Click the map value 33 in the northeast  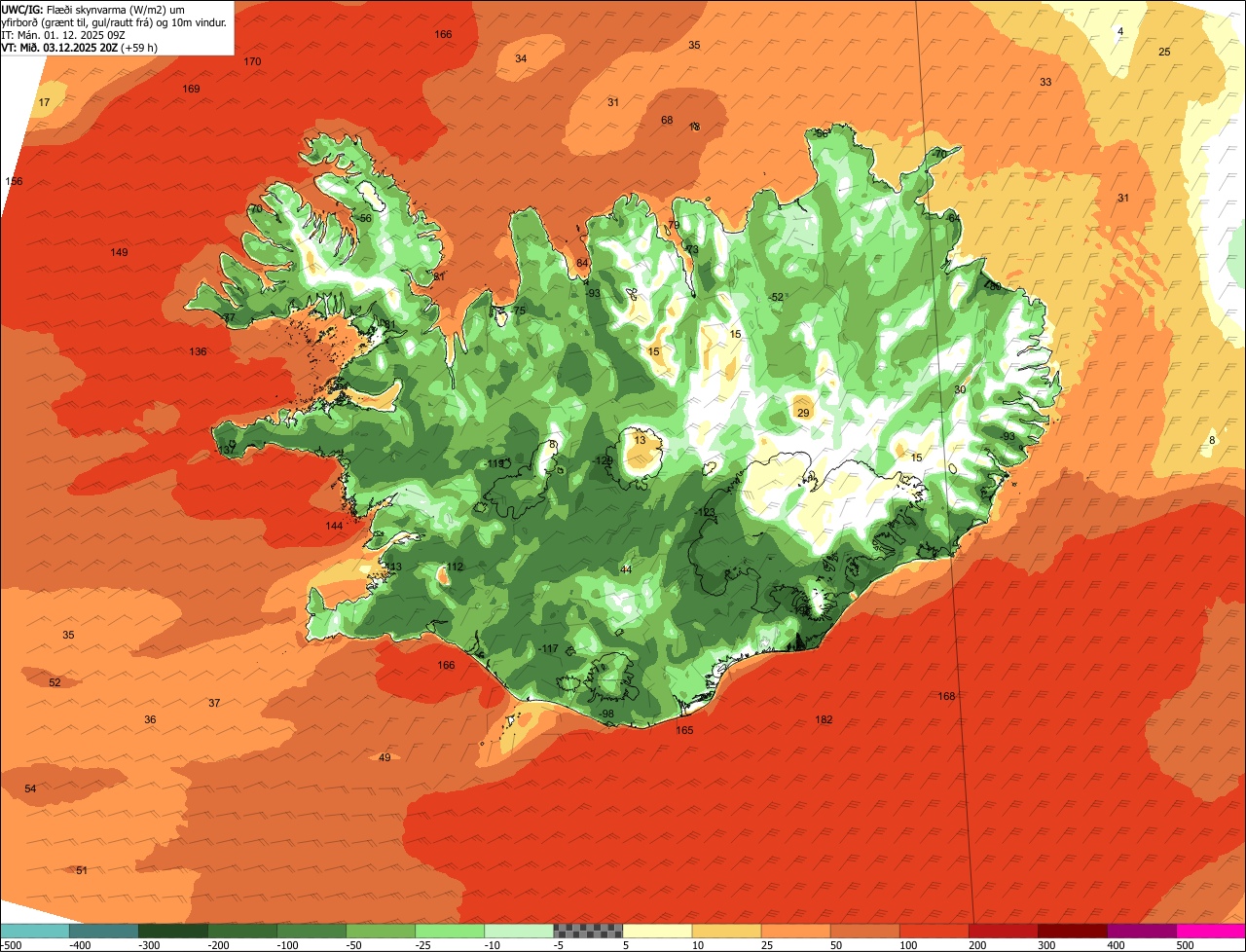(1045, 82)
